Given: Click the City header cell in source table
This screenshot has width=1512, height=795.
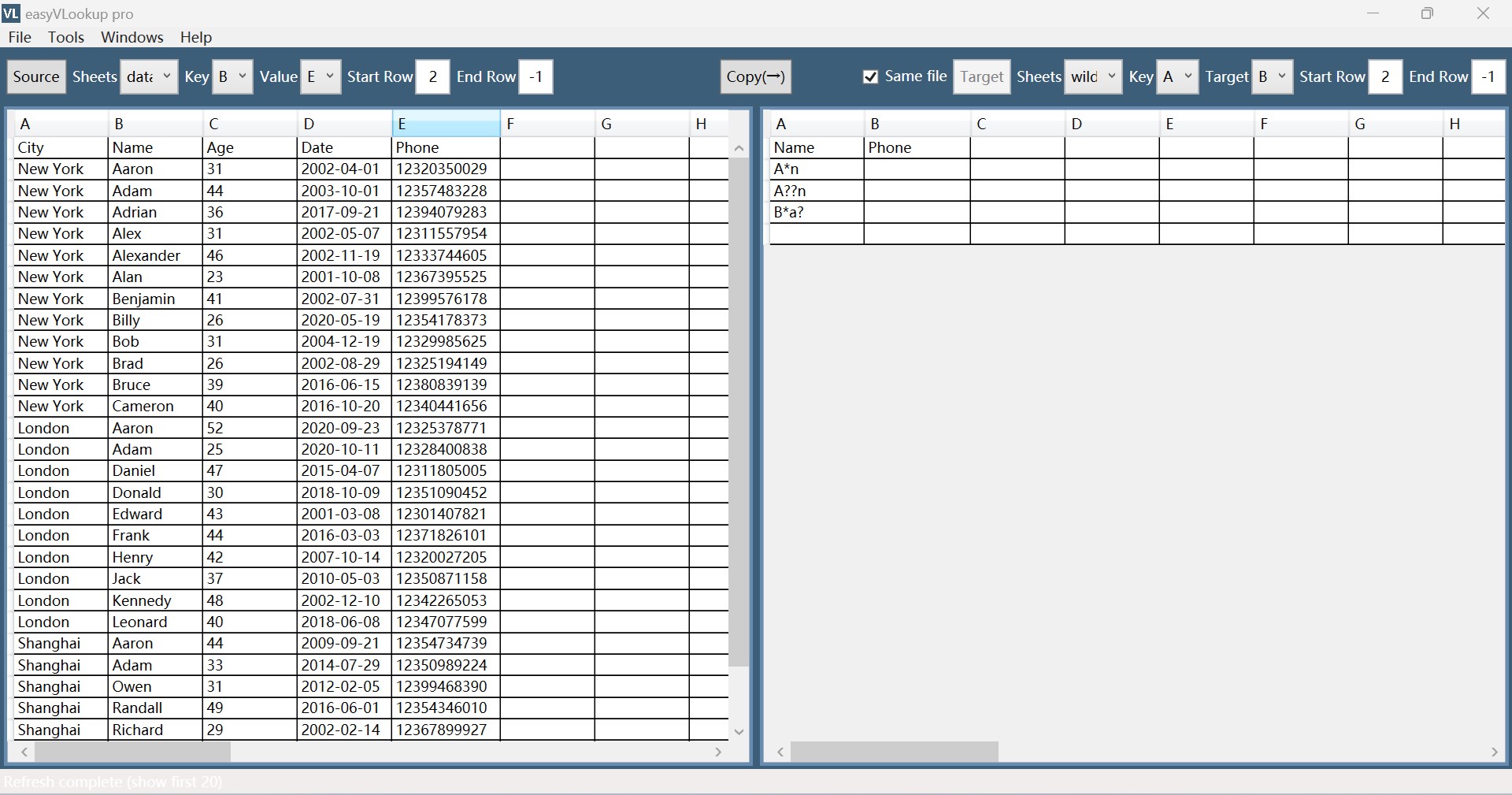Looking at the screenshot, I should [61, 147].
